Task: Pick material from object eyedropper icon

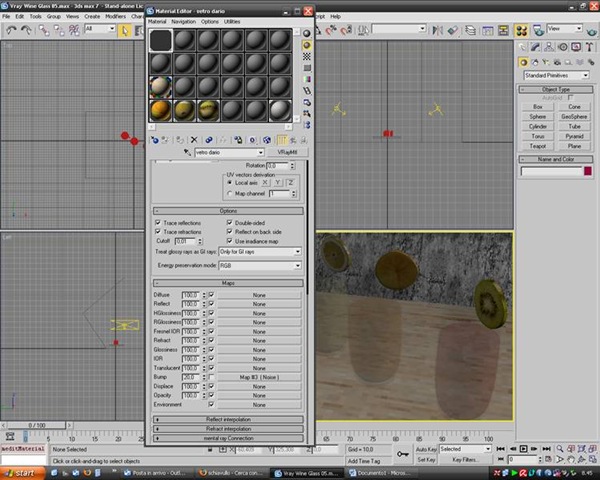Action: point(187,152)
